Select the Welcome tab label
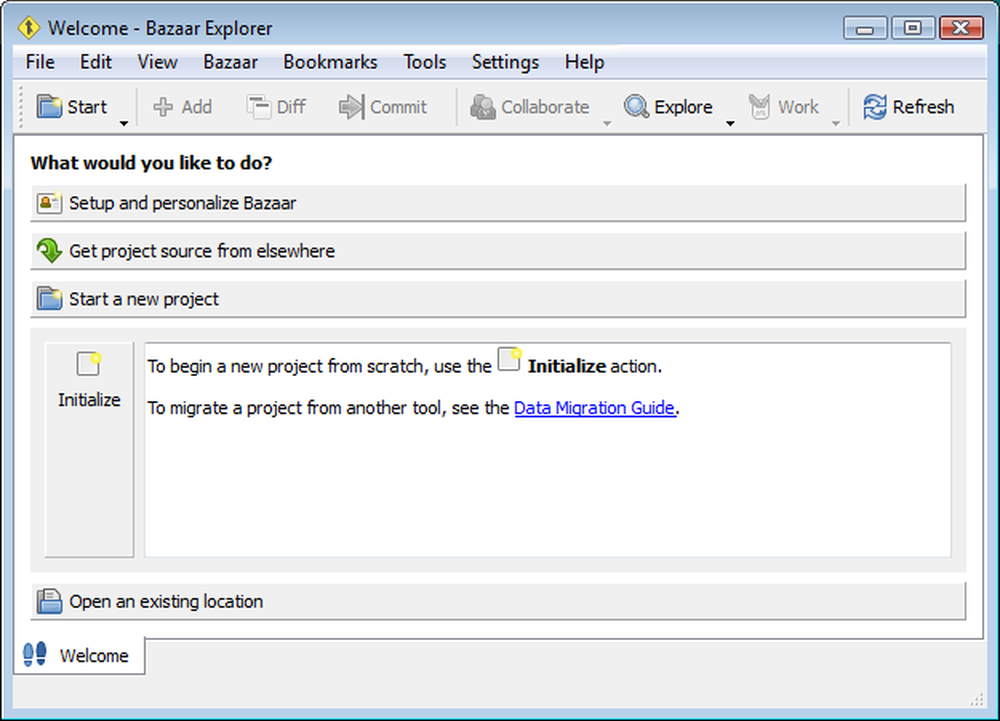The height and width of the screenshot is (721, 1000). 94,655
